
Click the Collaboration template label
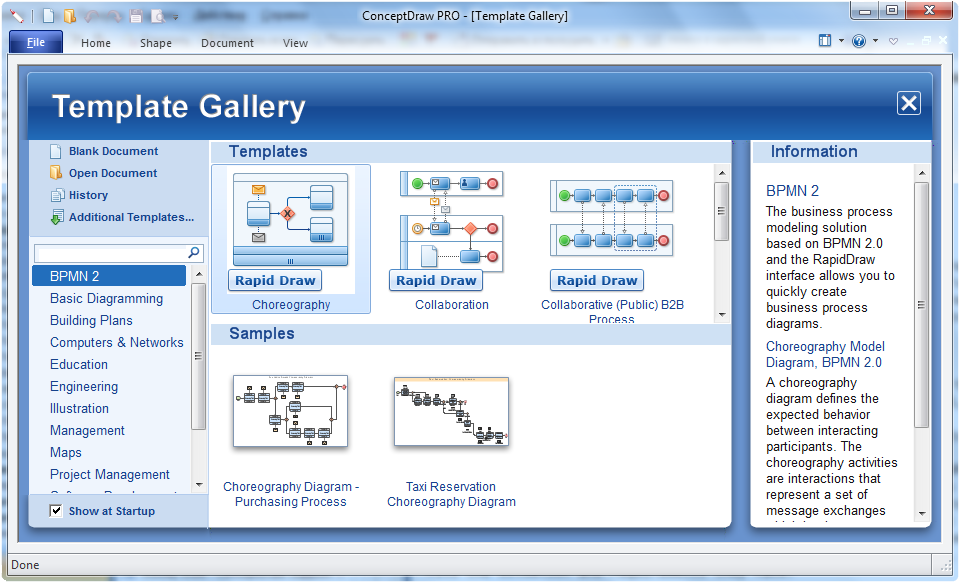click(452, 304)
